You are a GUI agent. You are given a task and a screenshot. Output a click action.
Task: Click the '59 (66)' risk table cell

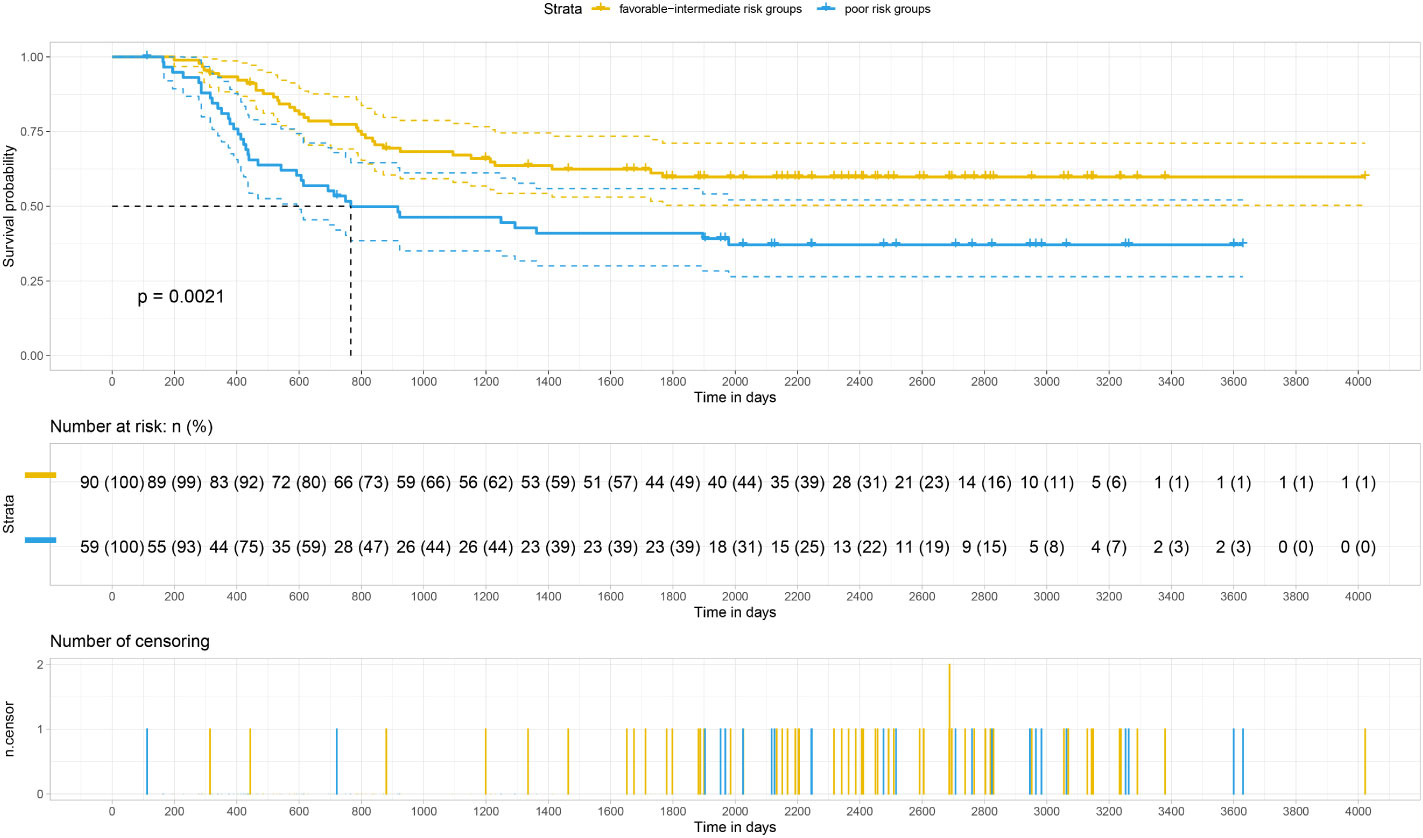tap(423, 483)
